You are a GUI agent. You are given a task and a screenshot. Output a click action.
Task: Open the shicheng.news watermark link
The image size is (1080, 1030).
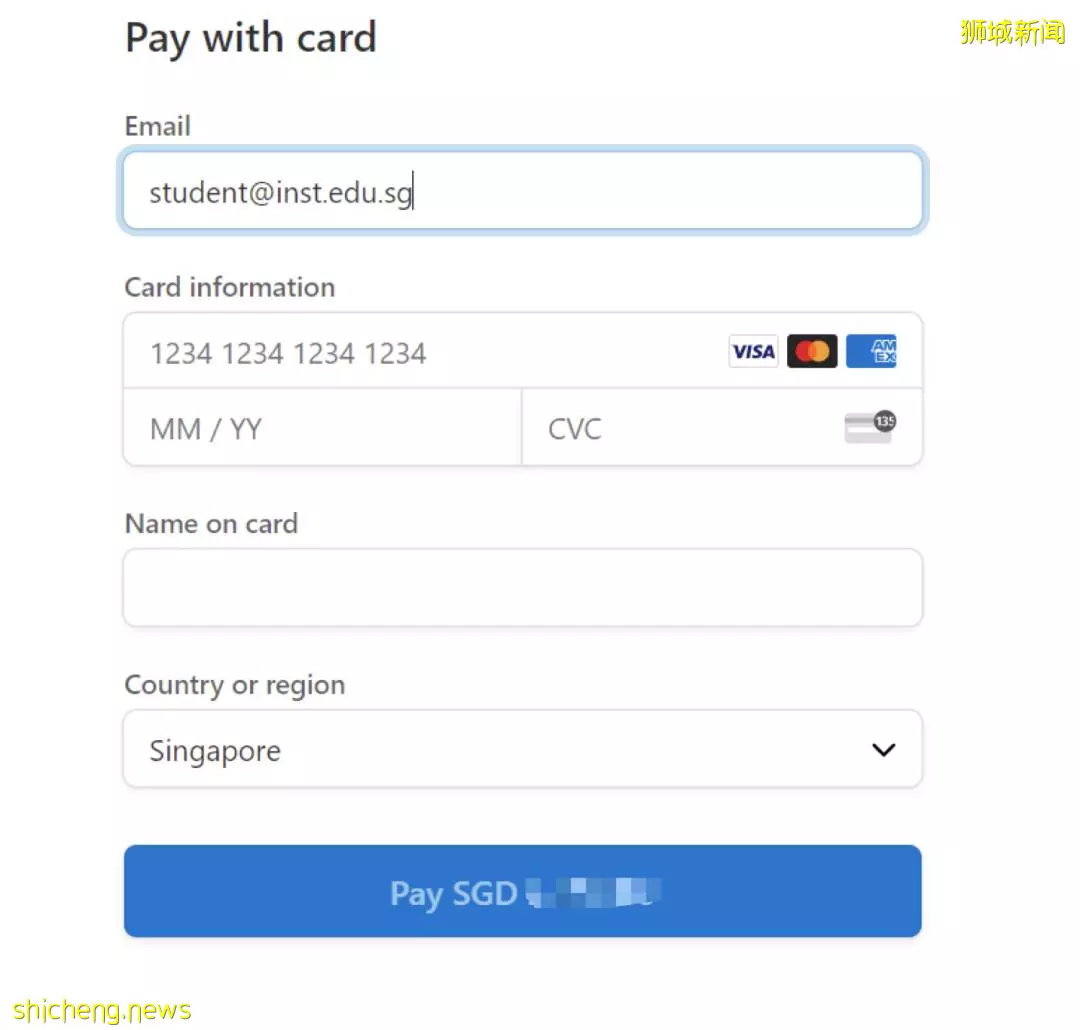(102, 1011)
